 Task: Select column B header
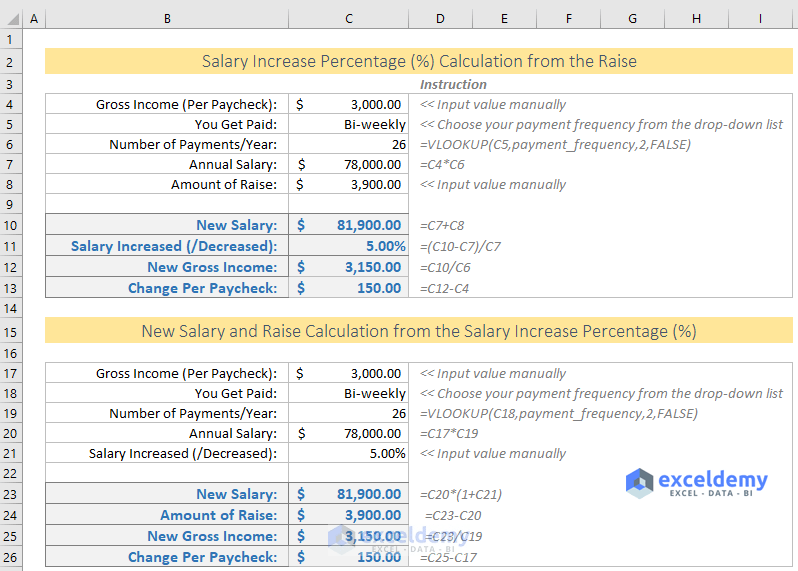pyautogui.click(x=167, y=19)
